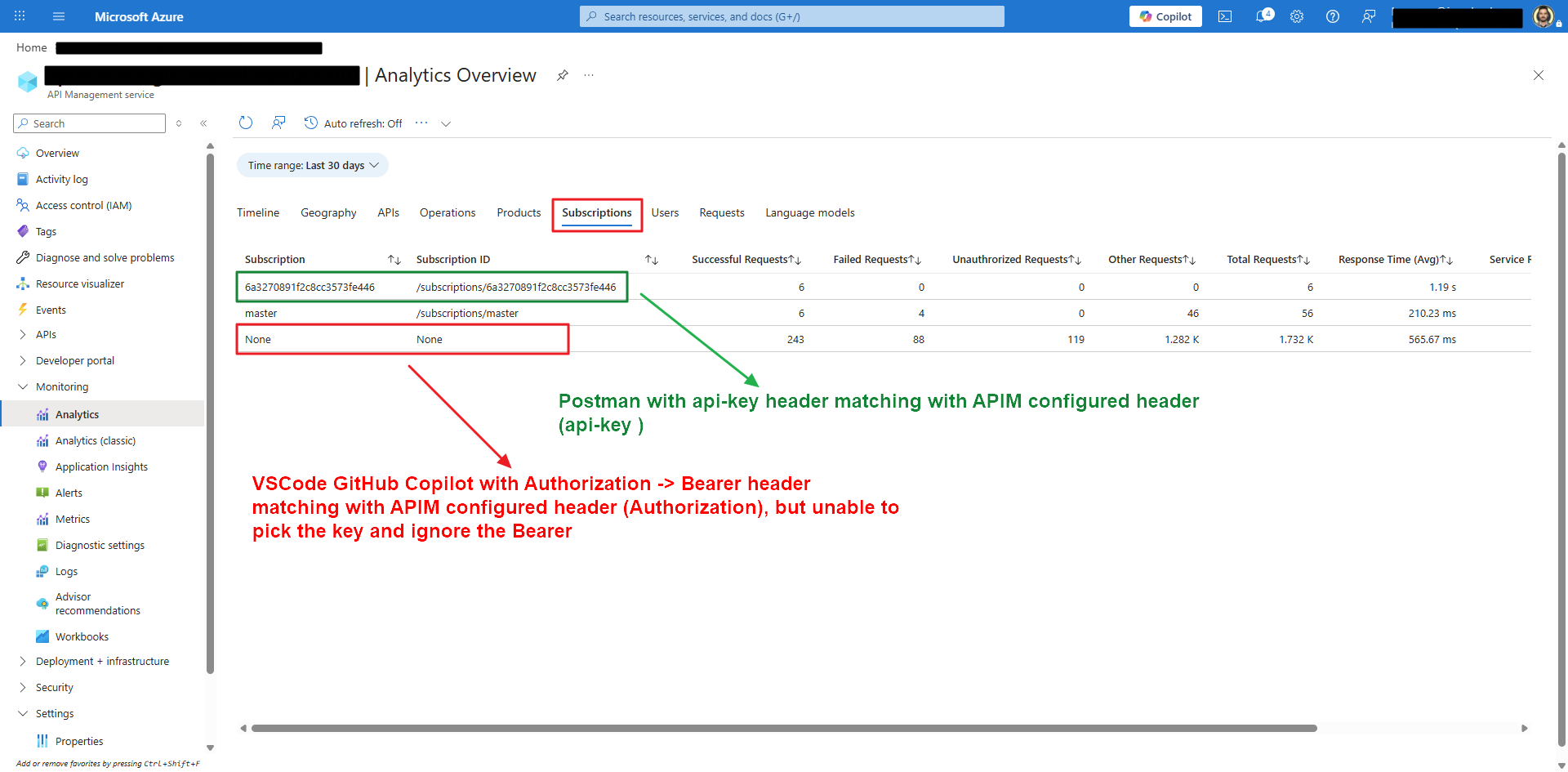Screen dimensions: 1568x772
Task: Open Overview in sidebar
Action: 57,153
